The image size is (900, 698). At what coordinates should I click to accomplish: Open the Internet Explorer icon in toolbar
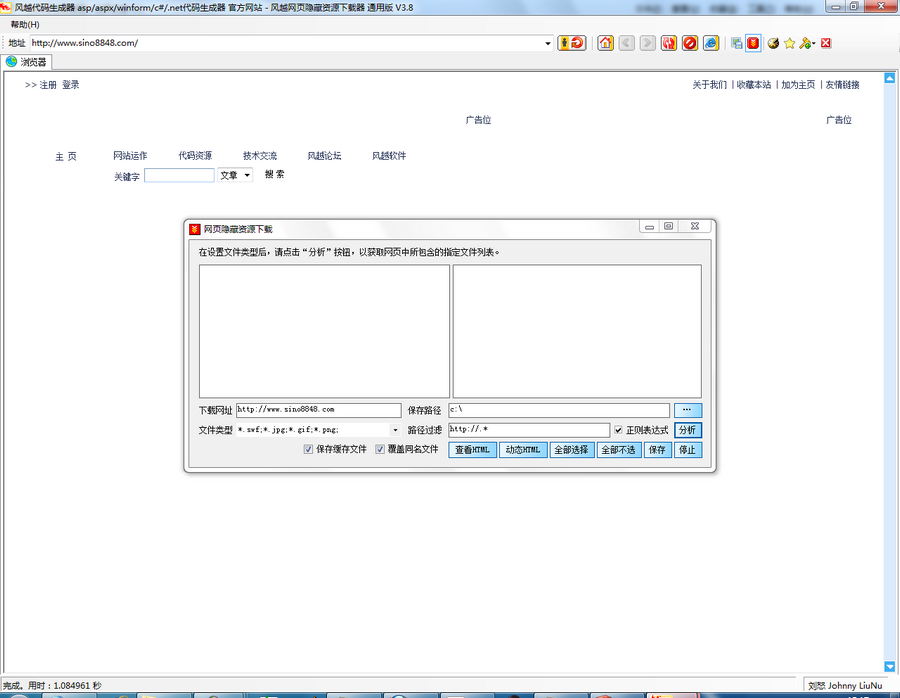pyautogui.click(x=711, y=43)
